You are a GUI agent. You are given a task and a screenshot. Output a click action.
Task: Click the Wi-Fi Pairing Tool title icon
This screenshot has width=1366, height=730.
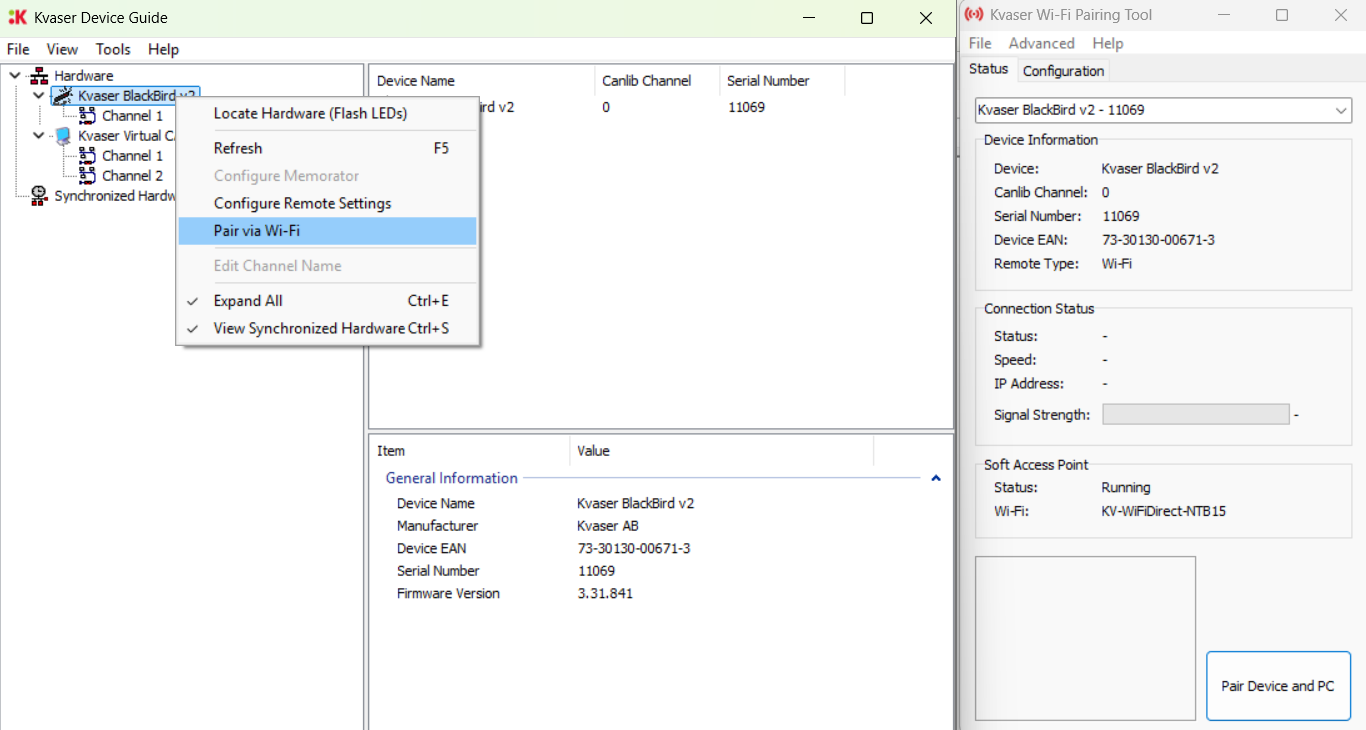[x=973, y=15]
